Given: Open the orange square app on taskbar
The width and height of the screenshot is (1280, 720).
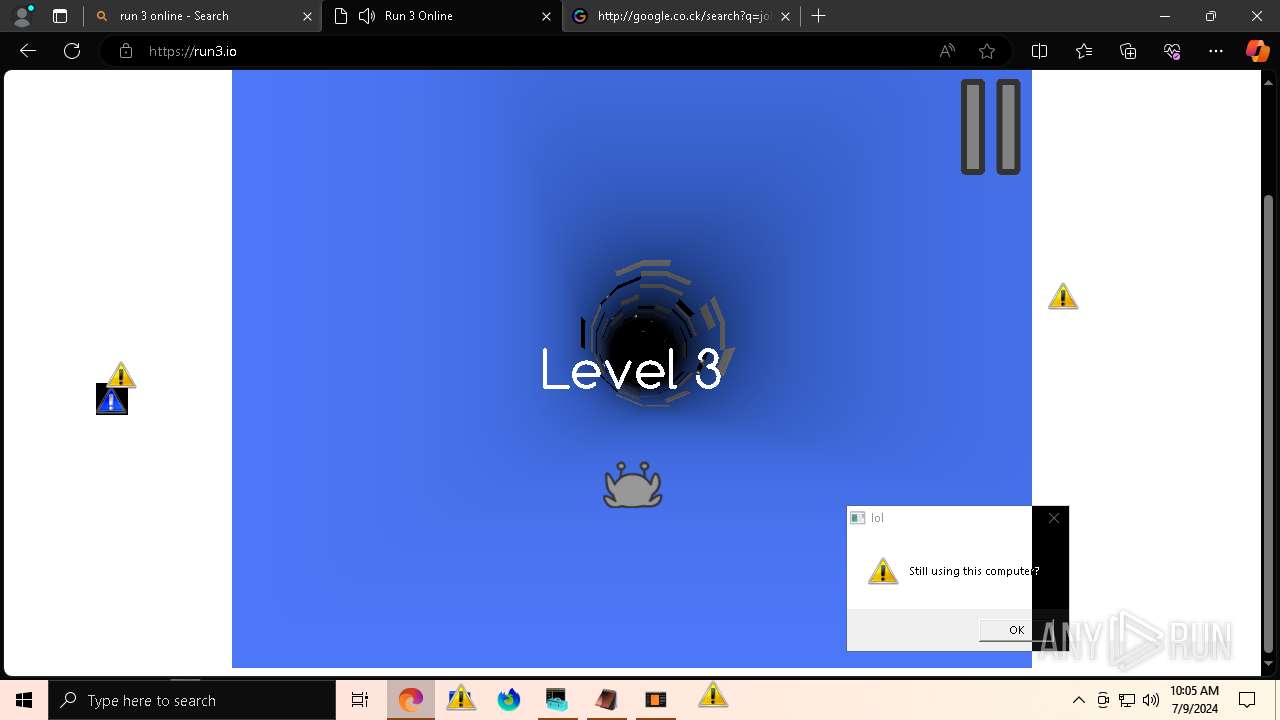Looking at the screenshot, I should point(656,700).
